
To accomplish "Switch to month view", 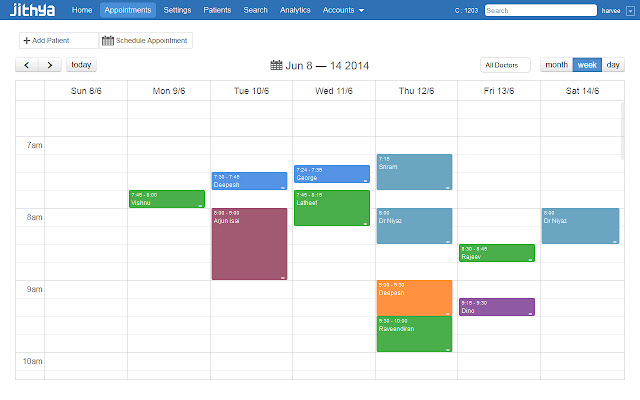I will (x=557, y=65).
